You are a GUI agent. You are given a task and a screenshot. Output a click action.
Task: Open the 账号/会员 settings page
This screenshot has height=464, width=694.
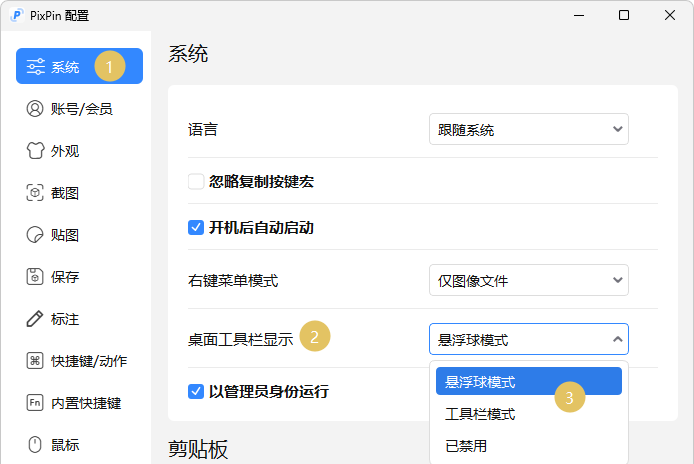79,108
